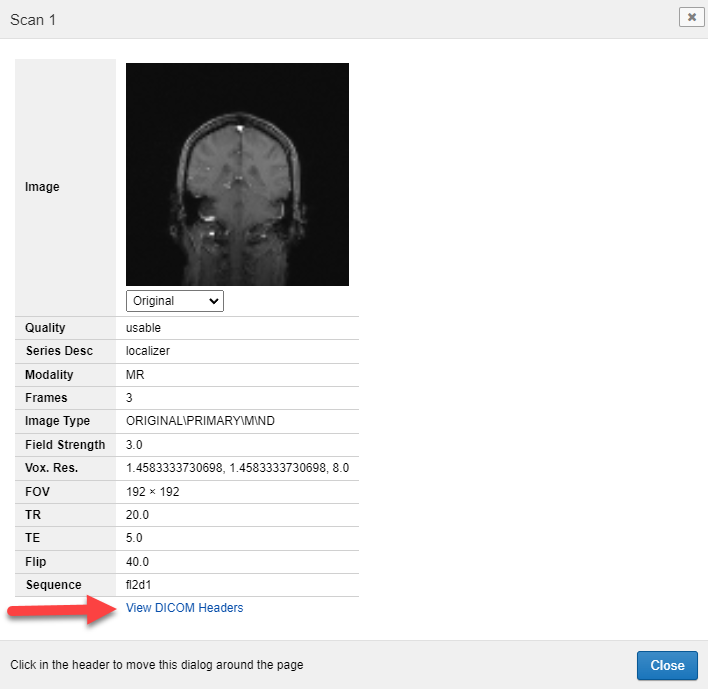The width and height of the screenshot is (708, 689).
Task: Select the TE value 5.0
Action: (x=134, y=539)
